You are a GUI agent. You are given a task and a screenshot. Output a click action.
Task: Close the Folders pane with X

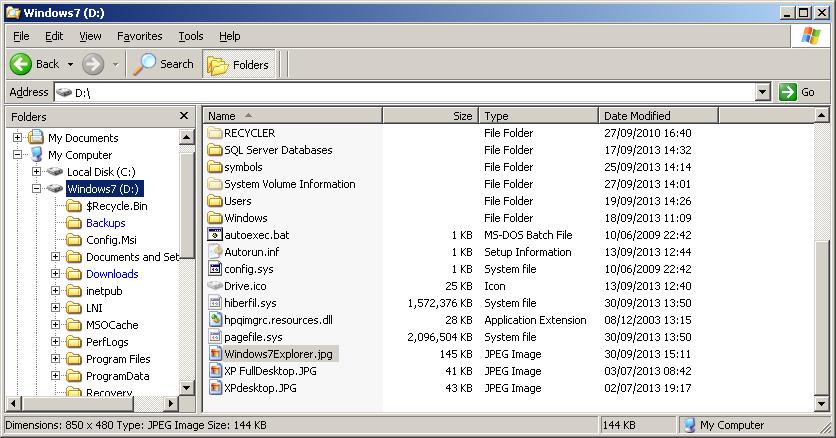pos(184,116)
